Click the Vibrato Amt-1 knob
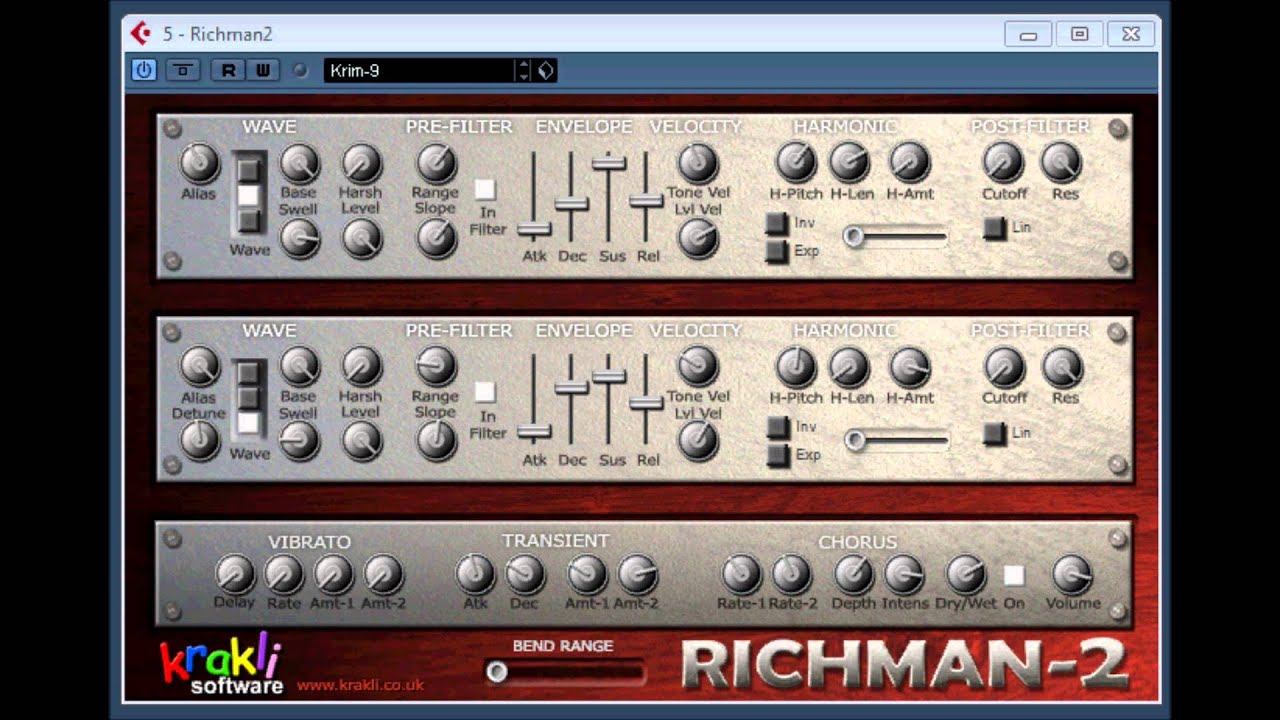The image size is (1280, 720). coord(333,575)
